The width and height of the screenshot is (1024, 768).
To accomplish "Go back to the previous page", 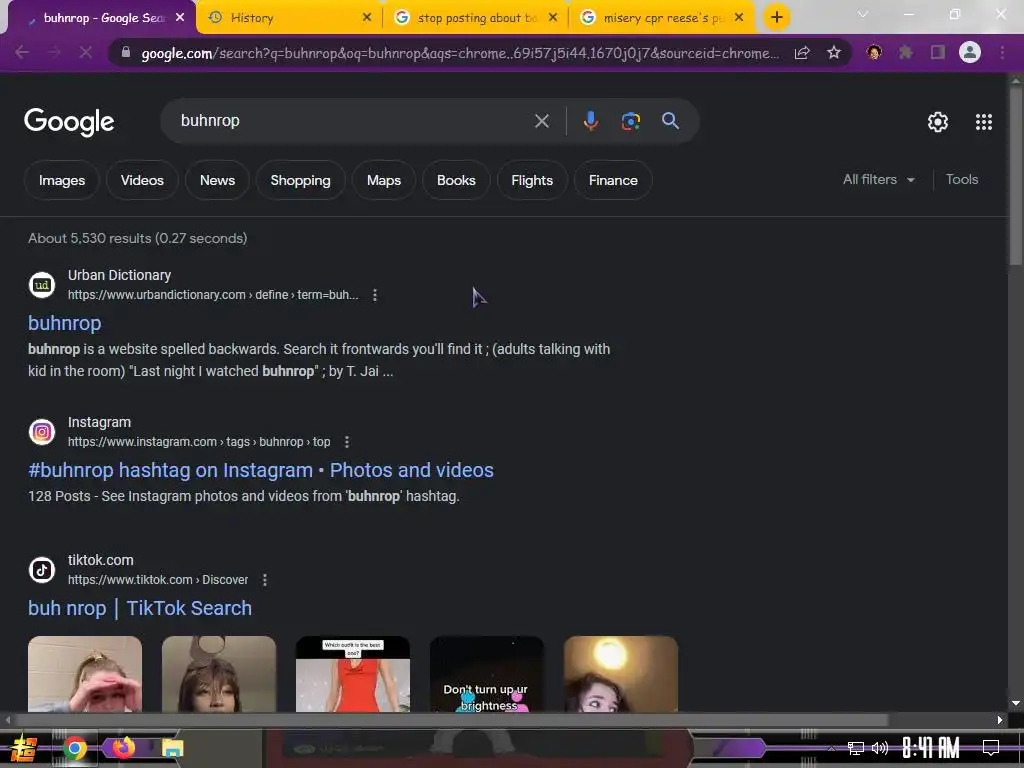I will [22, 52].
